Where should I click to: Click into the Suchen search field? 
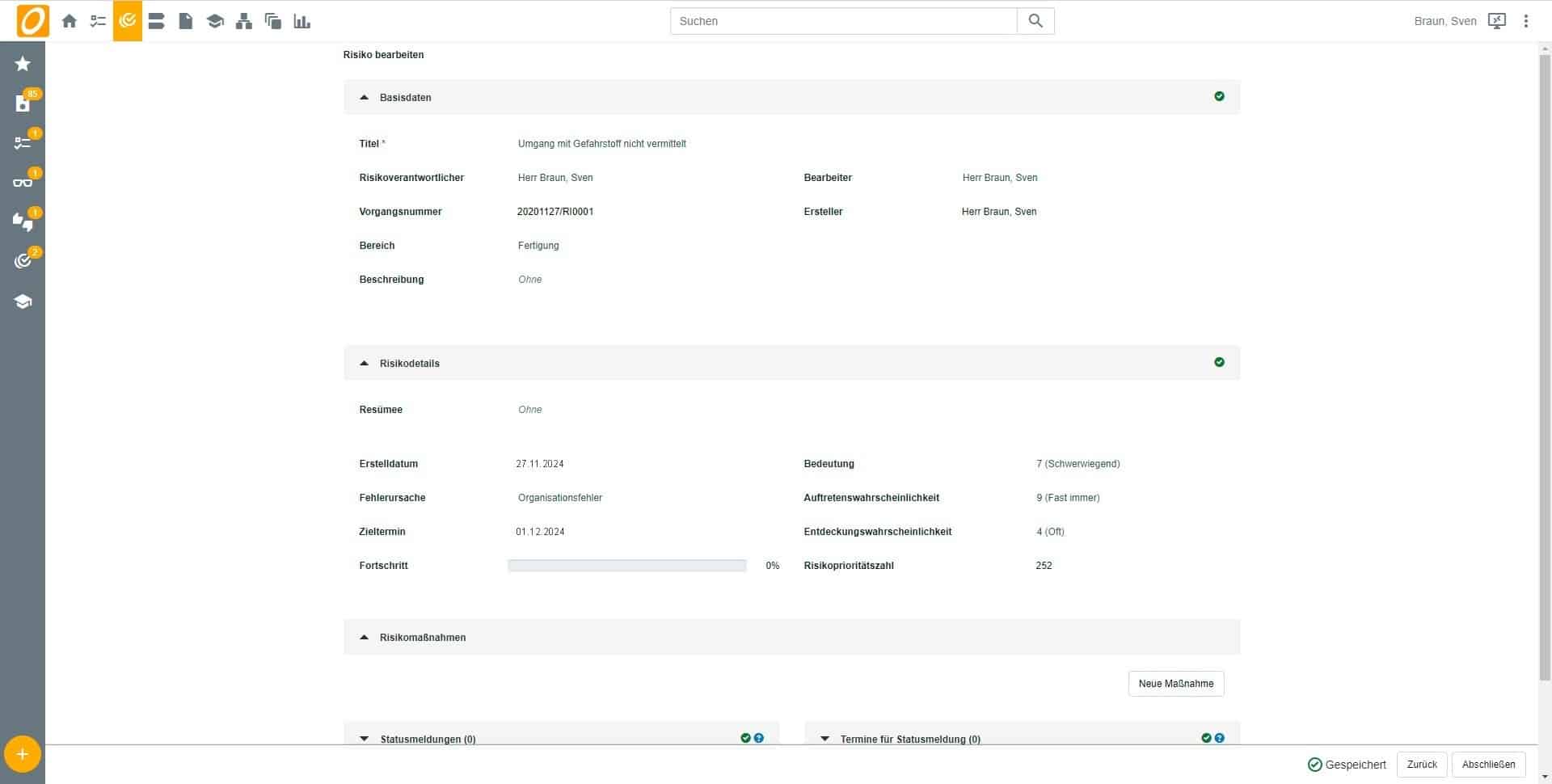click(x=843, y=21)
